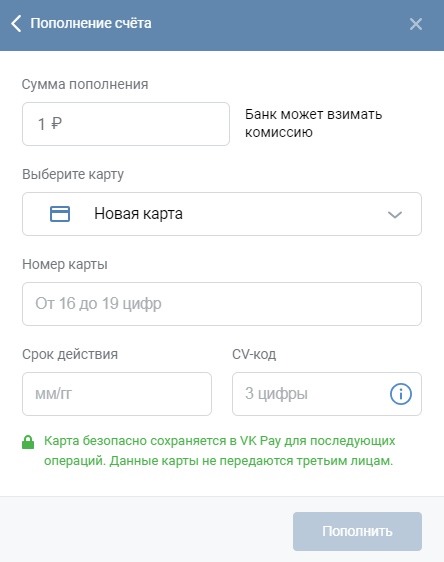Click the Пополнить button
Viewport: 444px width, 562px height.
pyautogui.click(x=357, y=531)
